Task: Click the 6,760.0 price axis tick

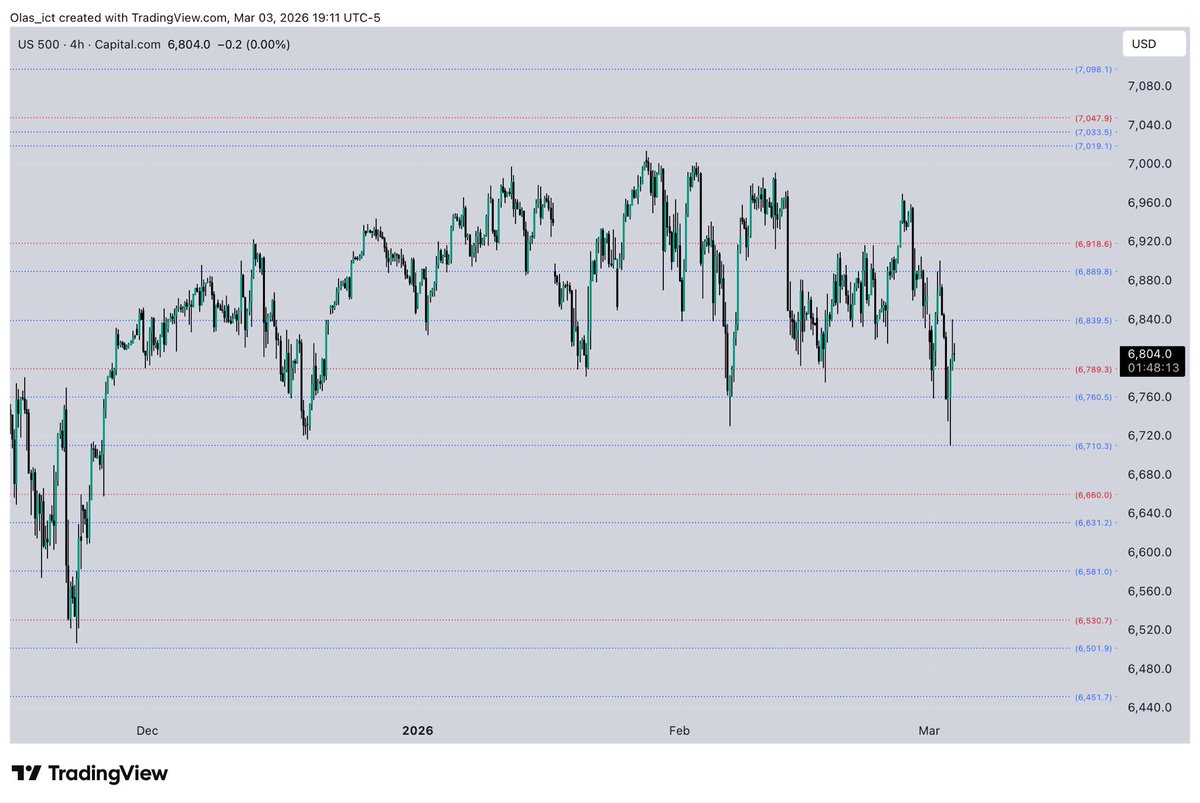Action: (x=1149, y=397)
